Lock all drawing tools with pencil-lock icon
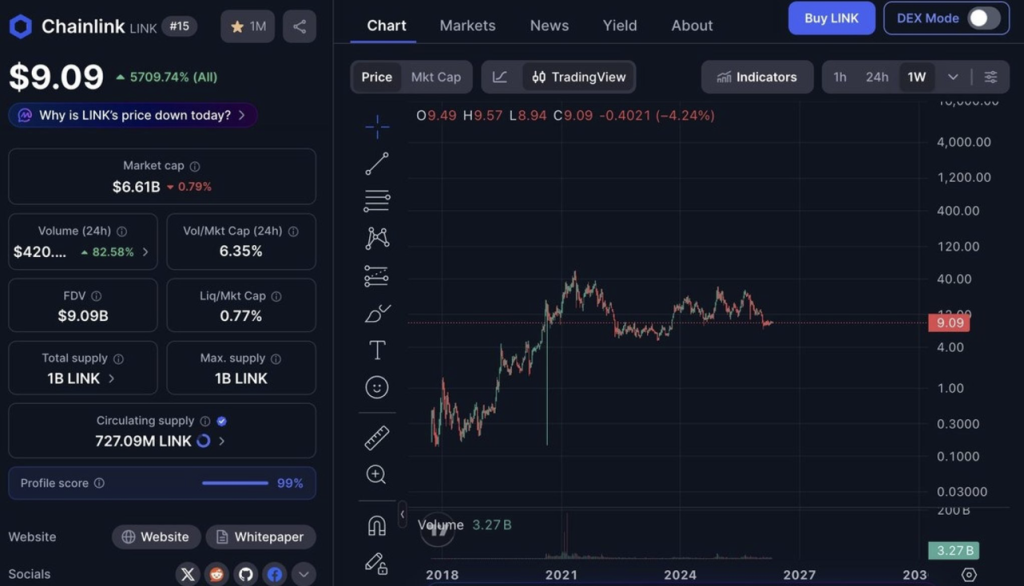This screenshot has height=586, width=1024. [377, 562]
